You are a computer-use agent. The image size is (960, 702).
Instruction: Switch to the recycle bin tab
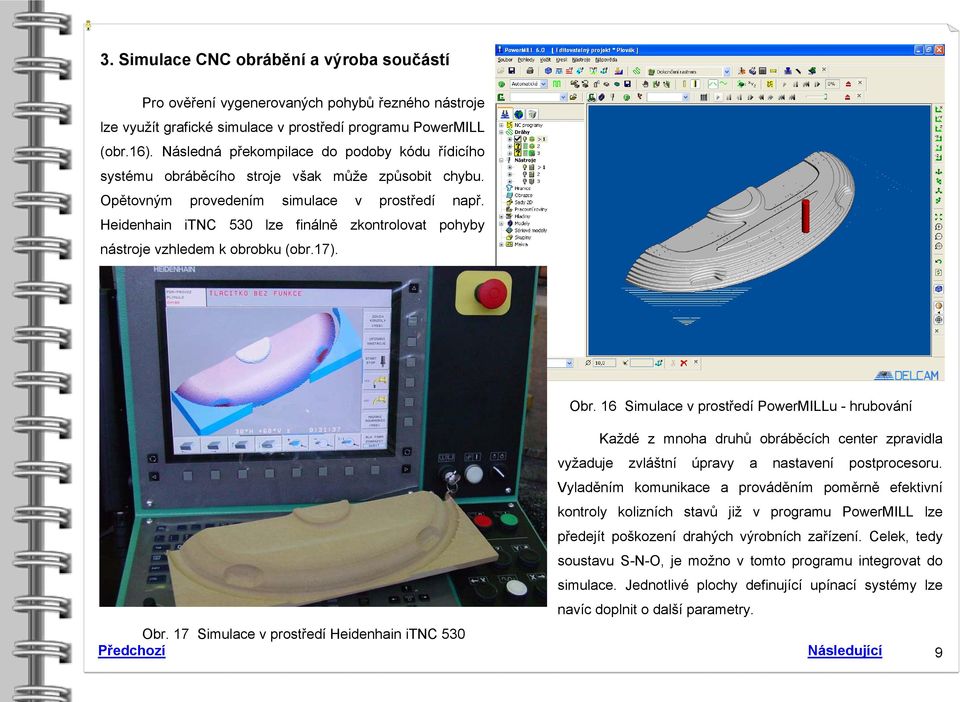[532, 114]
